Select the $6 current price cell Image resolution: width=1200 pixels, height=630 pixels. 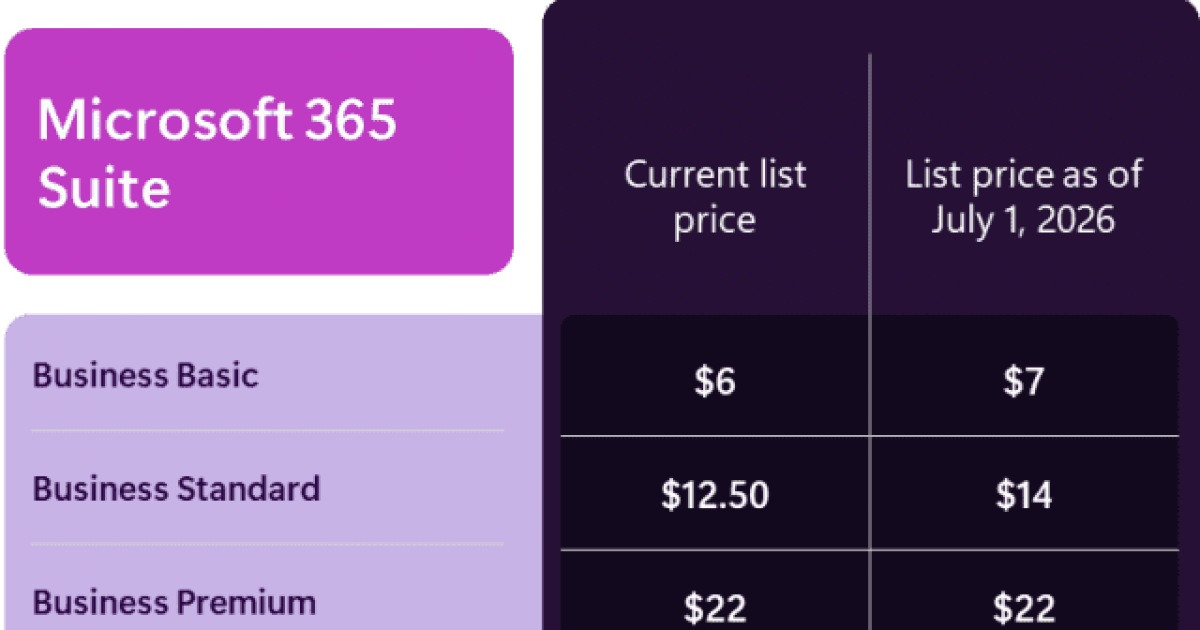[x=715, y=380]
